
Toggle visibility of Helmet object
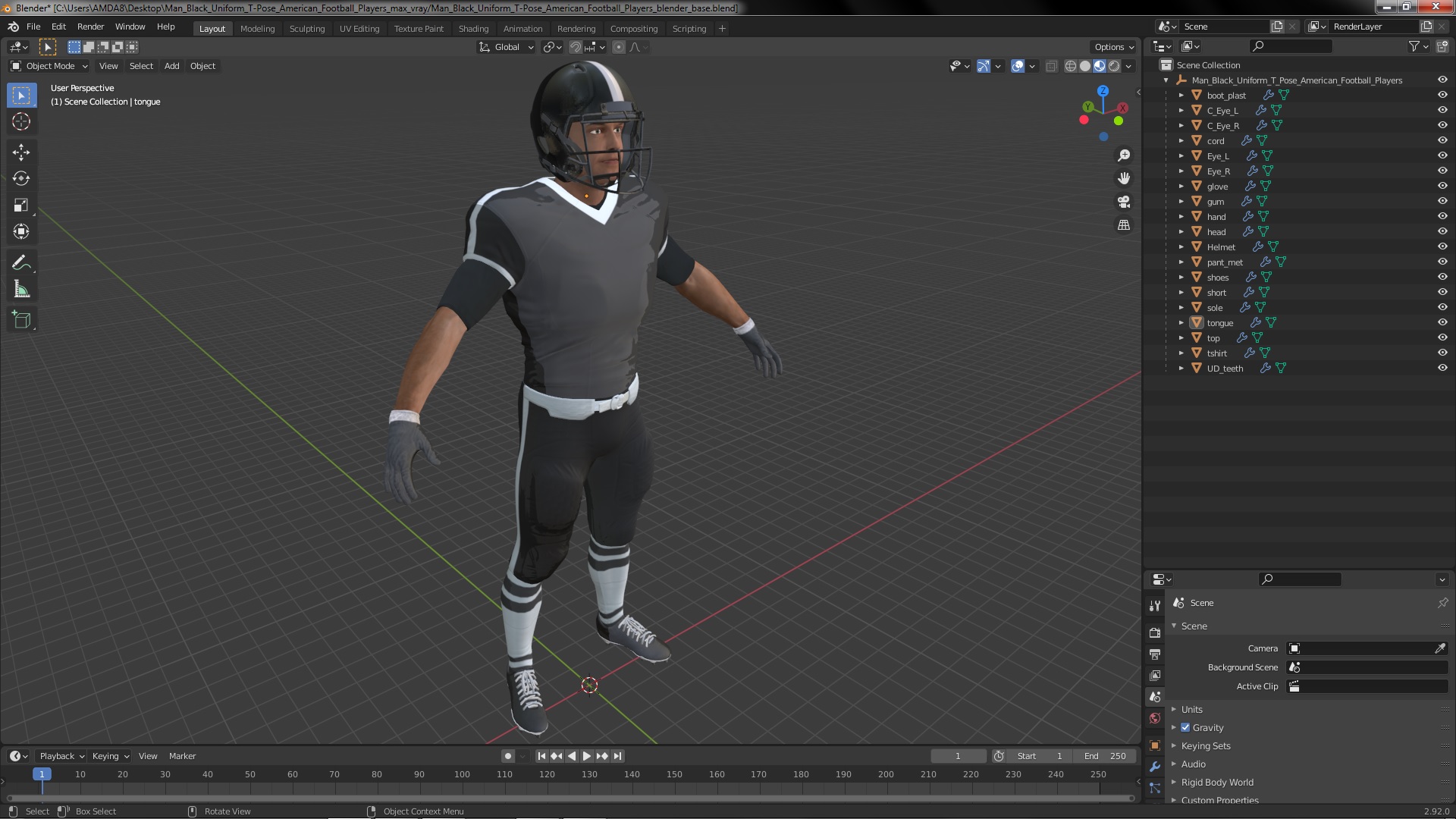click(1442, 246)
